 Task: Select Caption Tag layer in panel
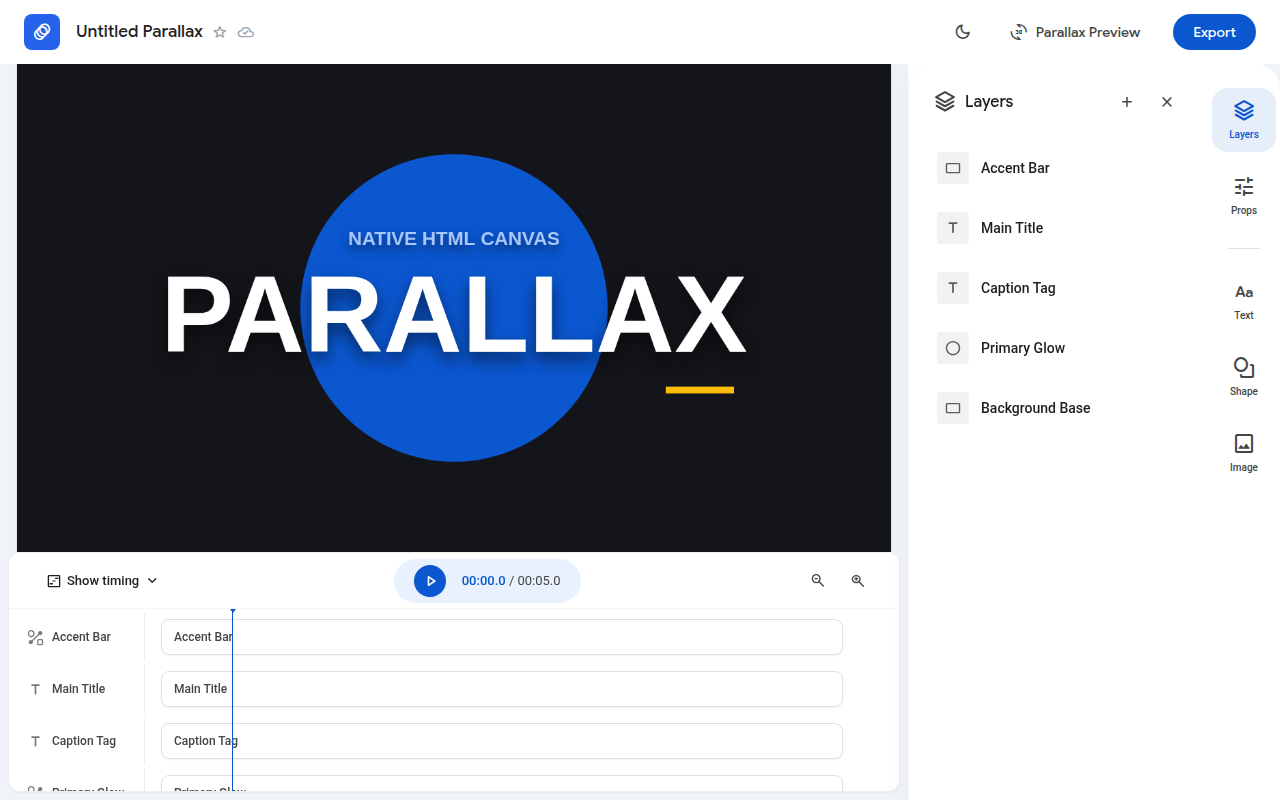pos(1057,288)
